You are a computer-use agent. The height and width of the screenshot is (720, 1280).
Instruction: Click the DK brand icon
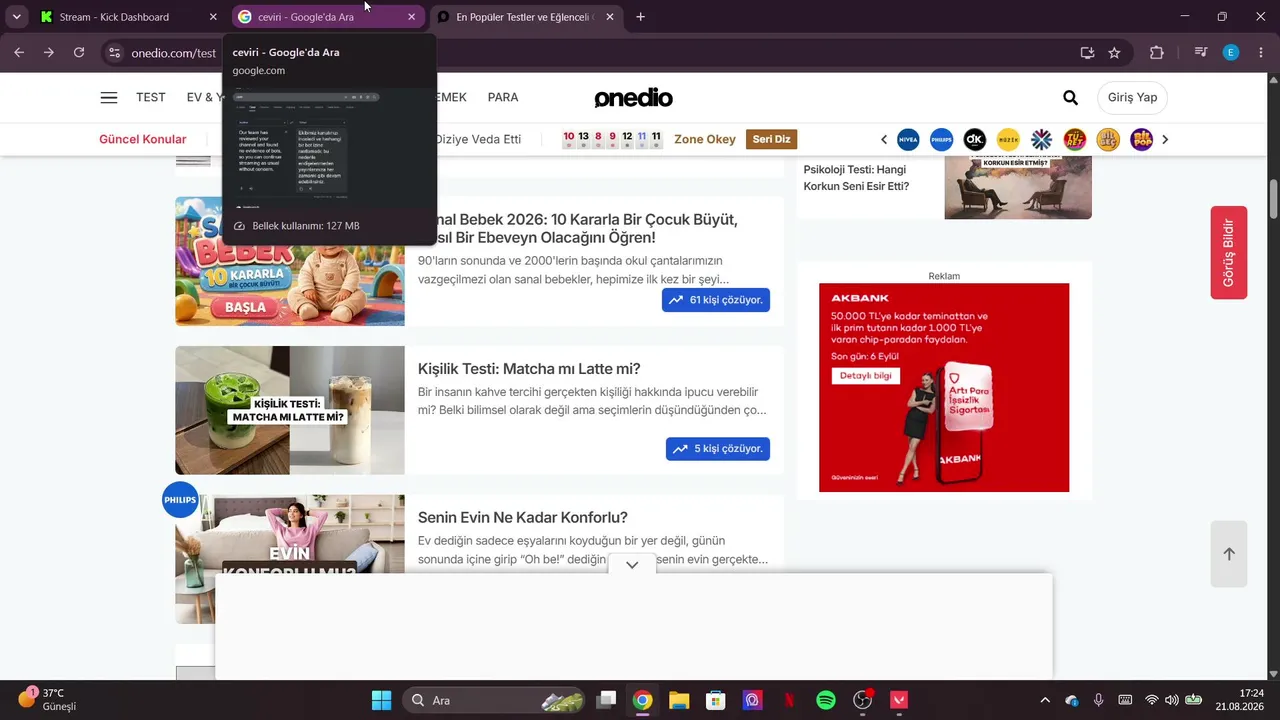(975, 139)
